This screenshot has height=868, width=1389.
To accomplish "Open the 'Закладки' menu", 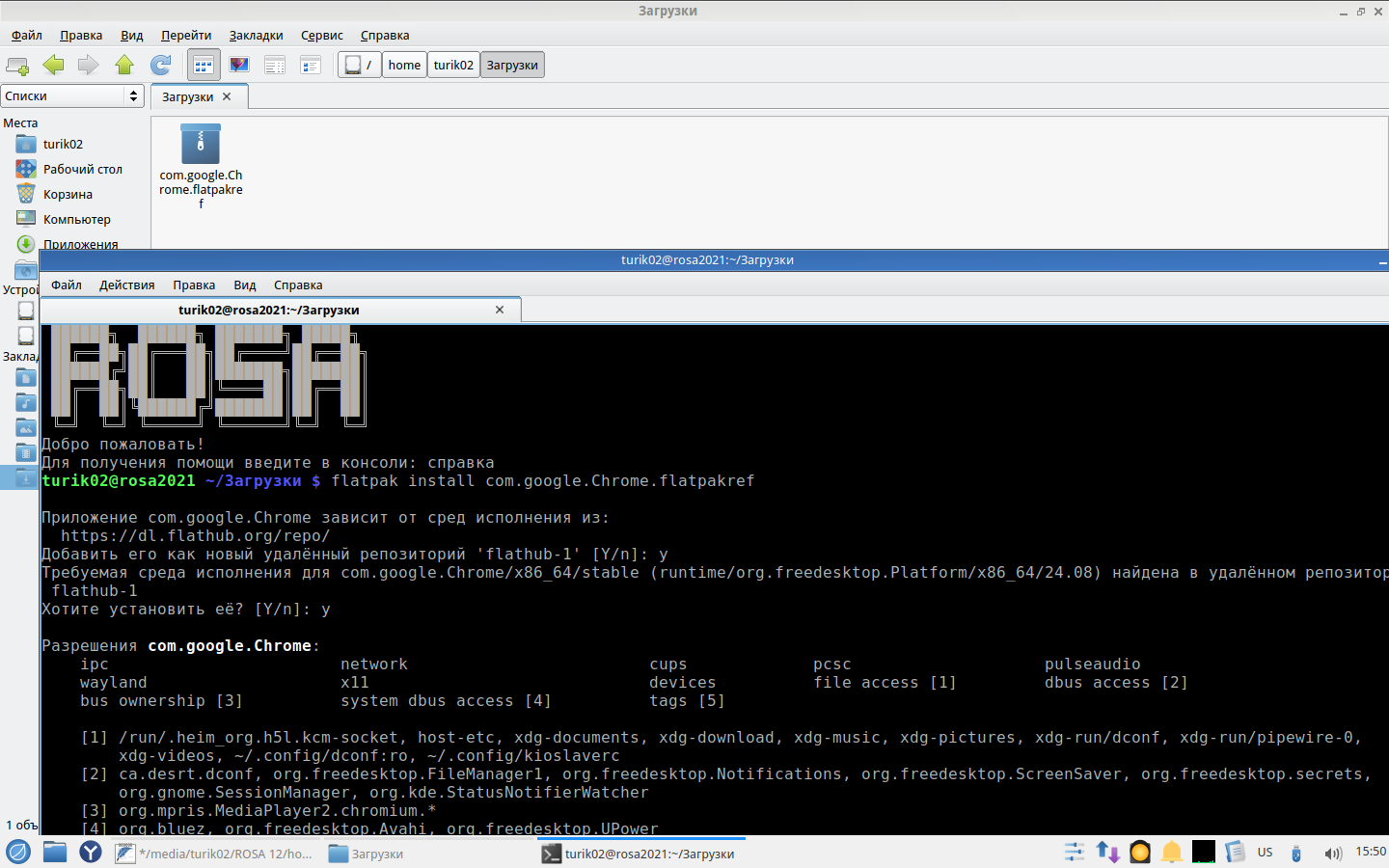I will [x=257, y=36].
